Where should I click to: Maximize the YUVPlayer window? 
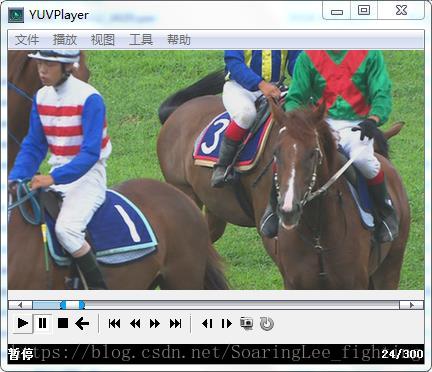click(x=364, y=11)
